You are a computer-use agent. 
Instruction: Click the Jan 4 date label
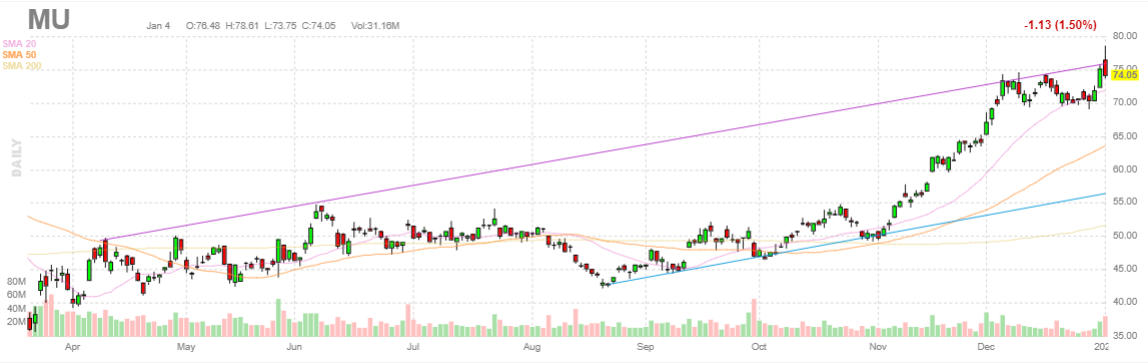[x=158, y=25]
